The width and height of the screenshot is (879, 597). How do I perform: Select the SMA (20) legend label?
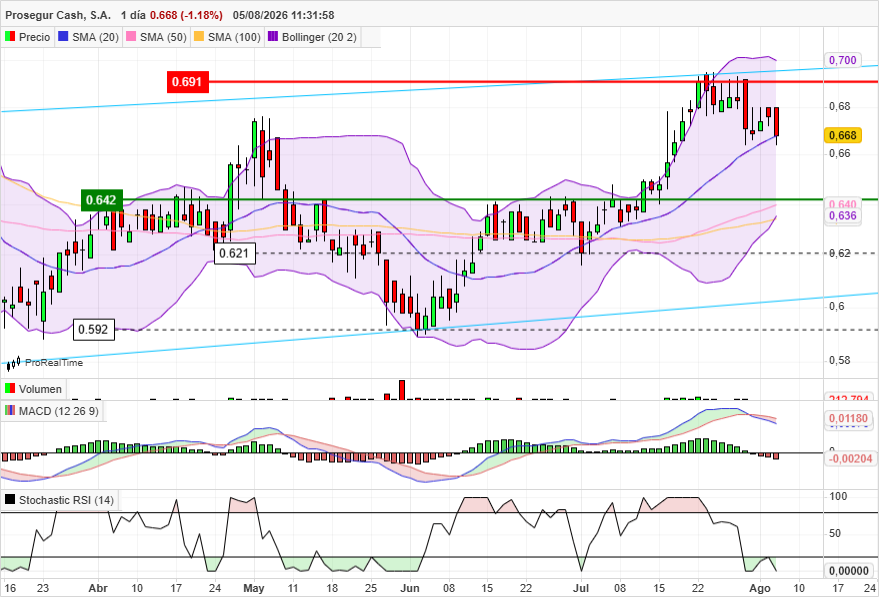(95, 37)
